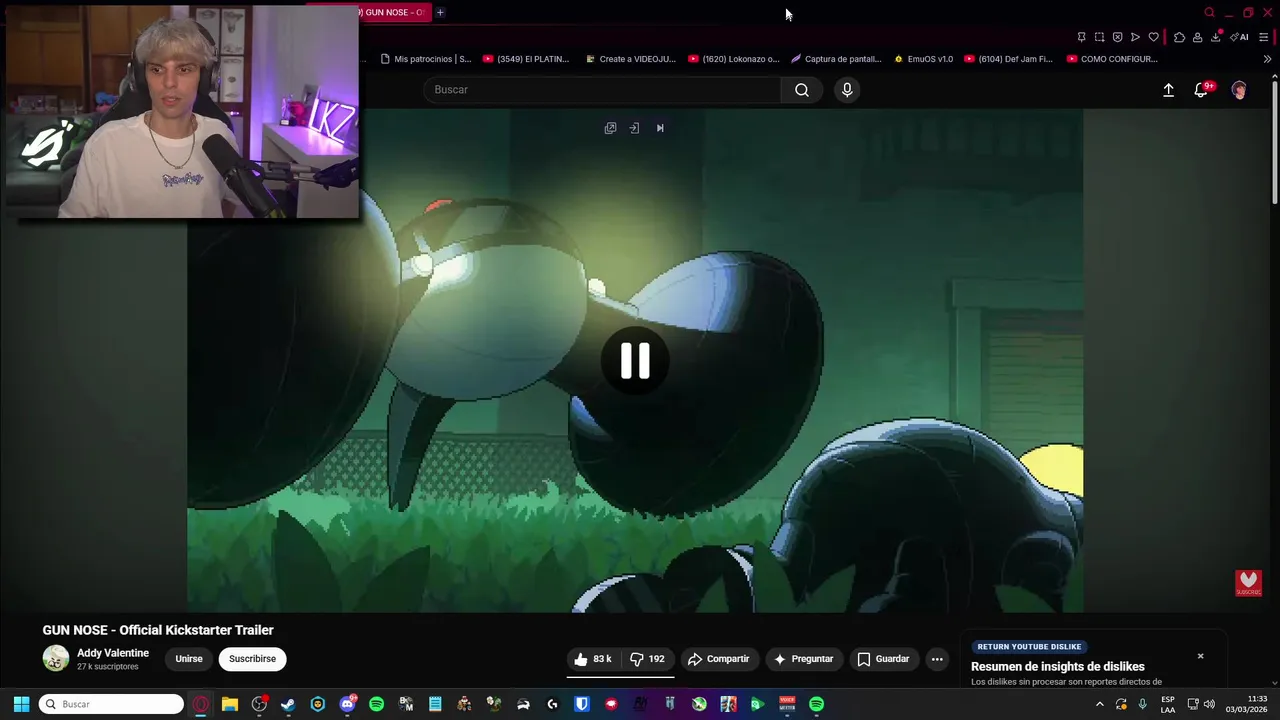
Task: Open the first Spotify taskbar icon
Action: (376, 704)
